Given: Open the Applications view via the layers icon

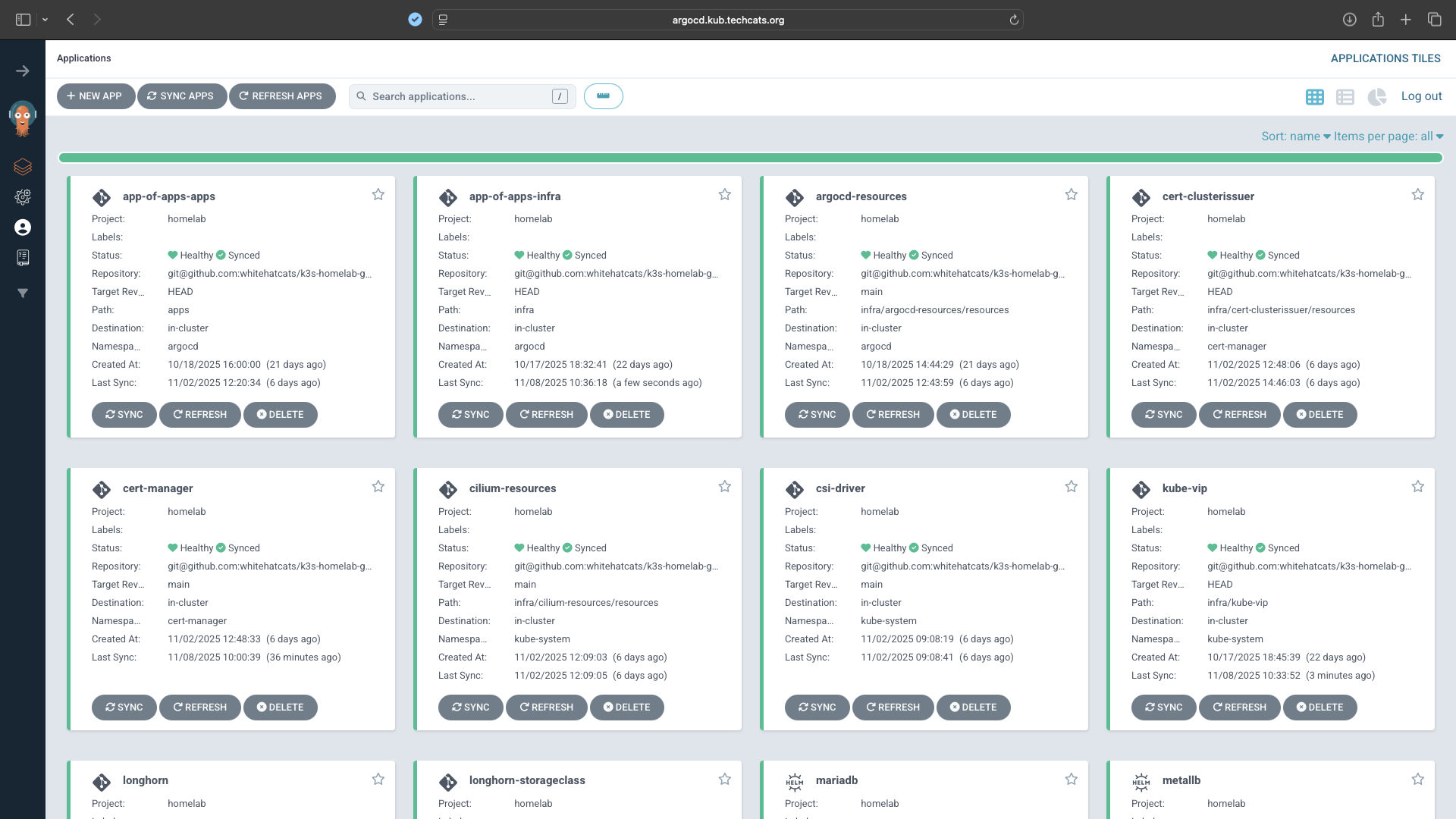Looking at the screenshot, I should [x=23, y=167].
